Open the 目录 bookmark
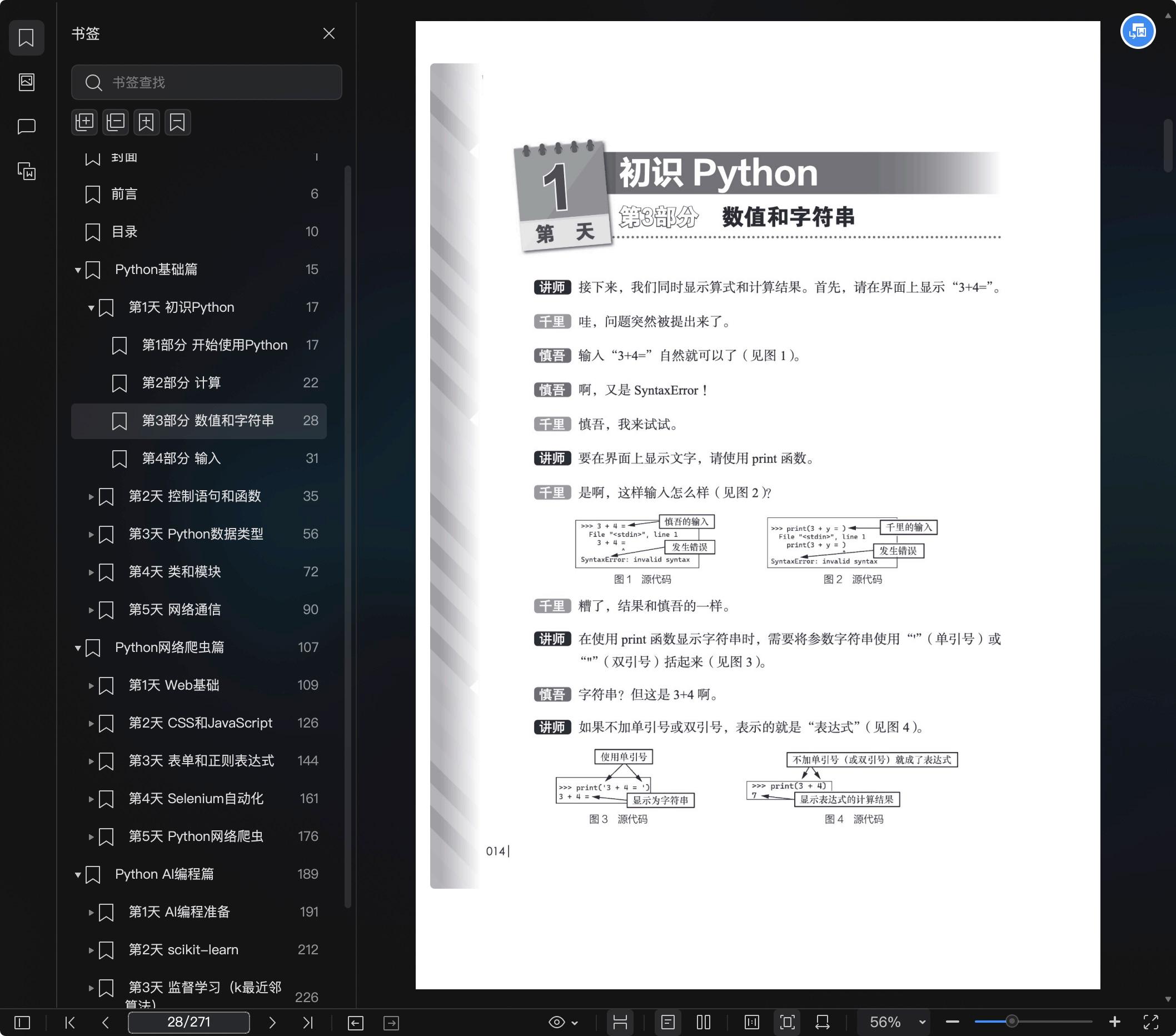 click(199, 232)
